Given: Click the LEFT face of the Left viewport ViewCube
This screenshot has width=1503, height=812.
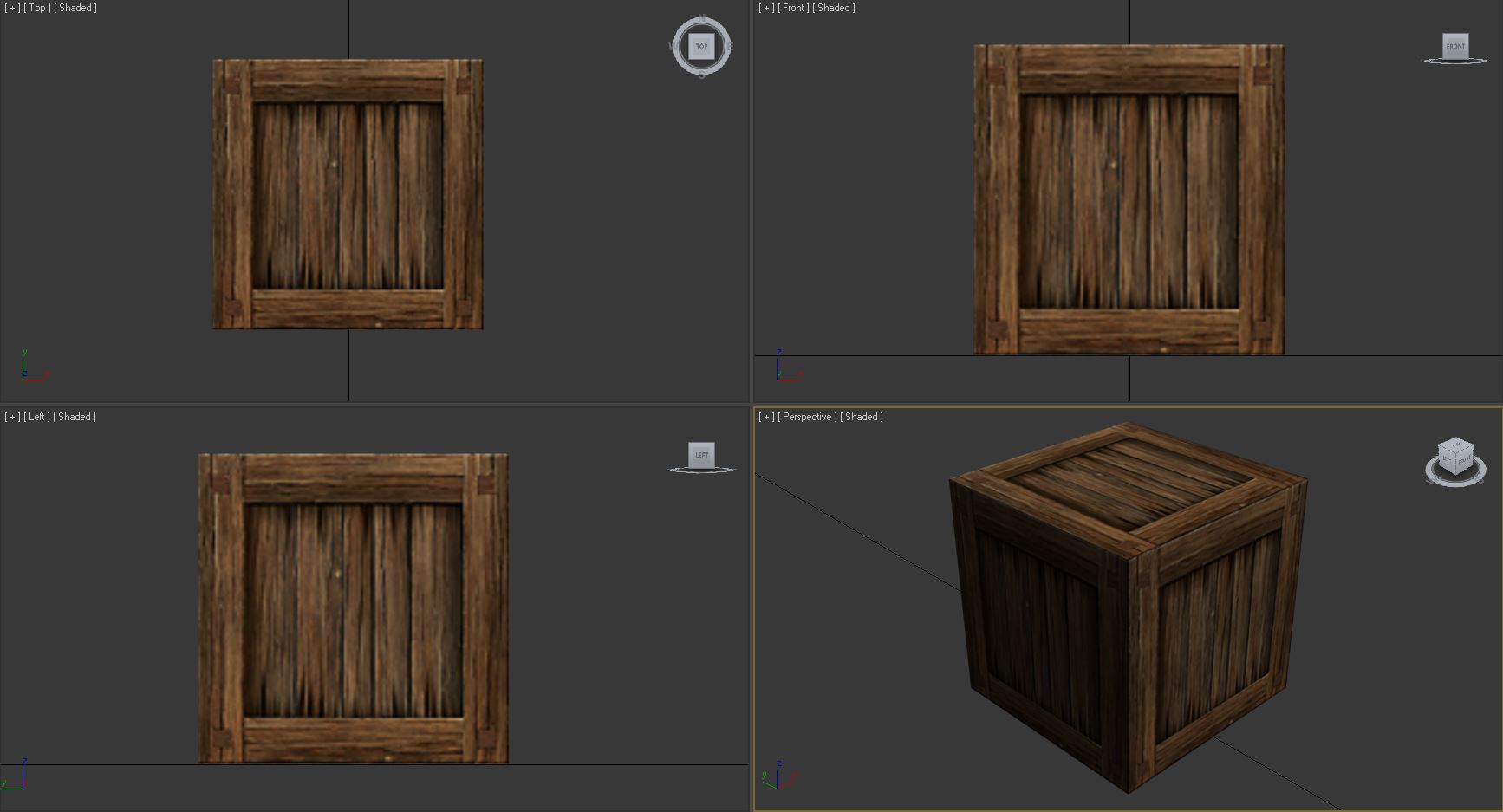Looking at the screenshot, I should point(701,455).
